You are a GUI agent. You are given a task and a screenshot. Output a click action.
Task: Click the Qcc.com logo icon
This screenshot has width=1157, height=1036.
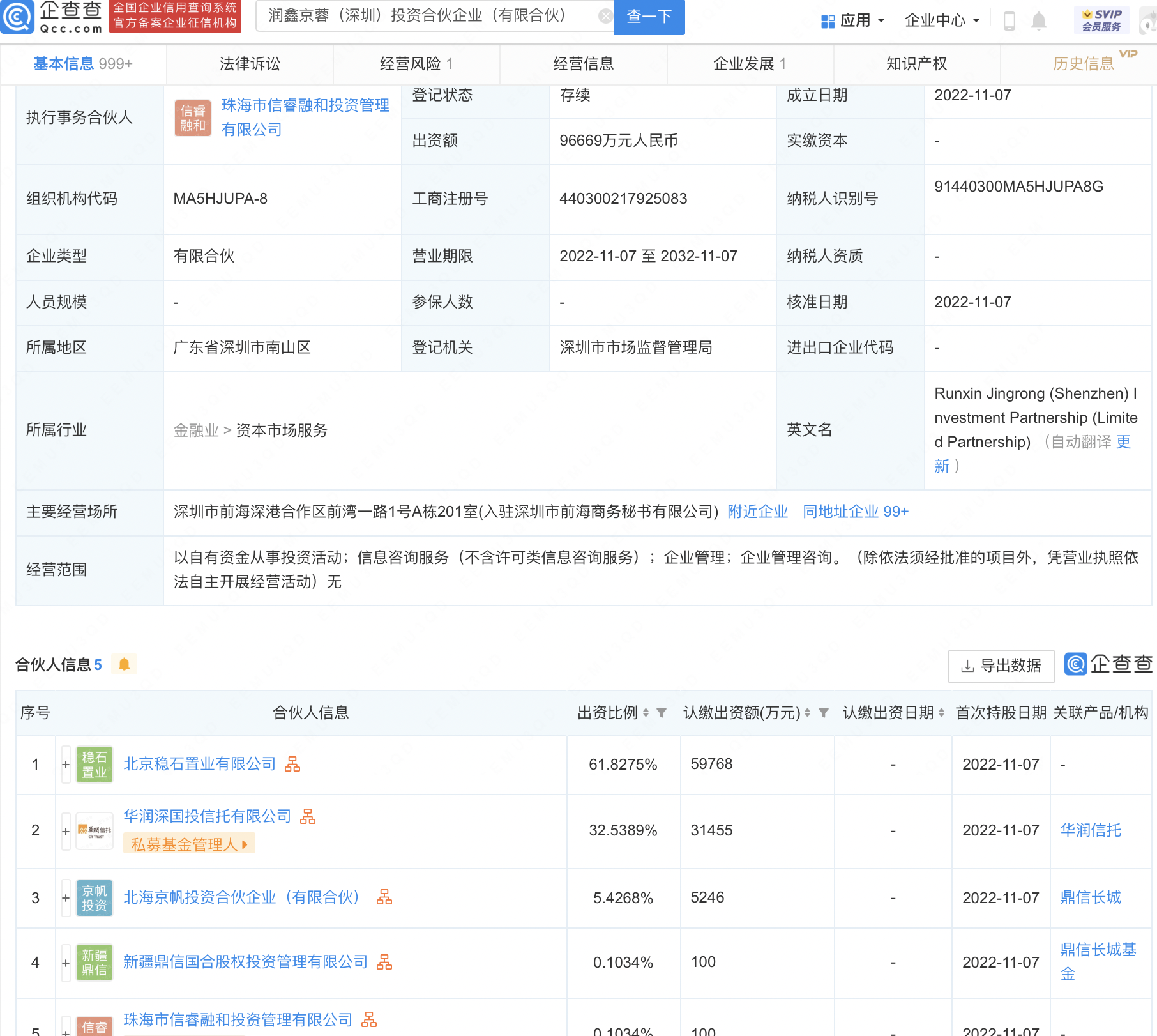click(17, 17)
